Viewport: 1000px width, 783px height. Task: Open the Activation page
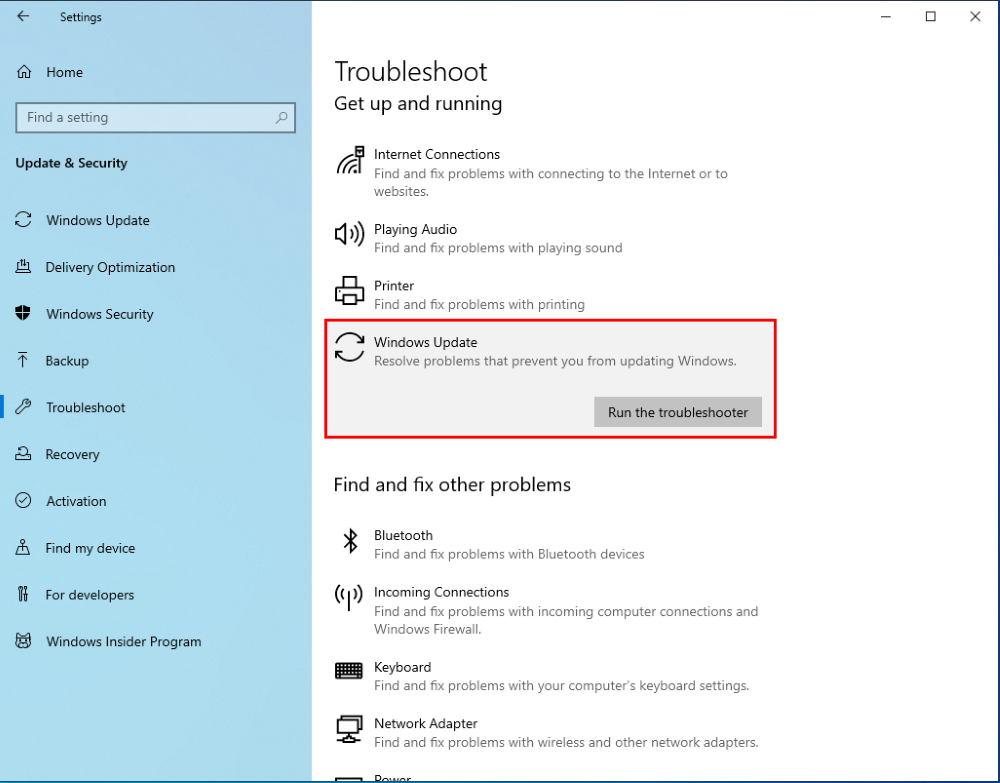coord(76,501)
